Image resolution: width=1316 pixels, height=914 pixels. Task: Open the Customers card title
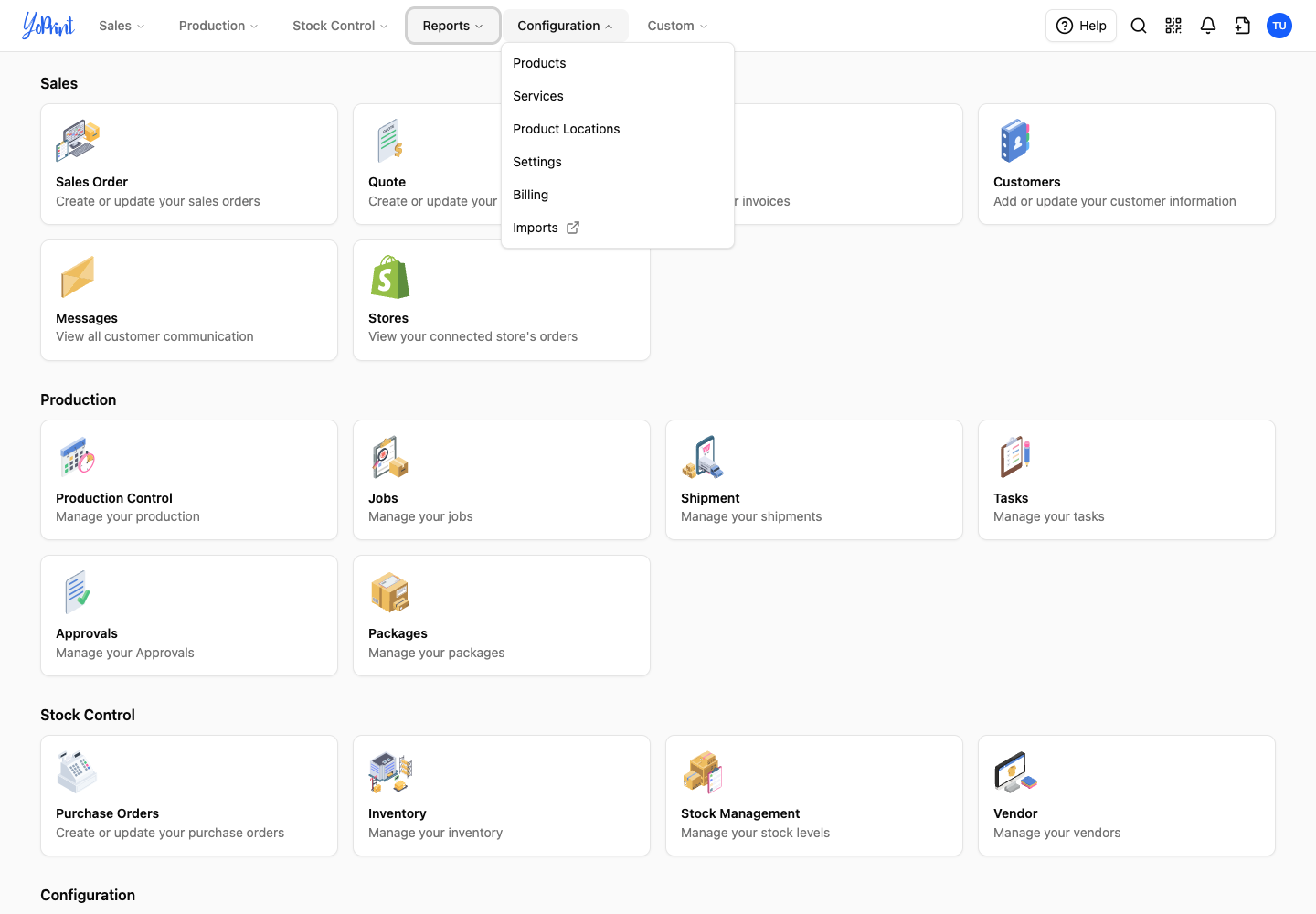click(x=1027, y=182)
